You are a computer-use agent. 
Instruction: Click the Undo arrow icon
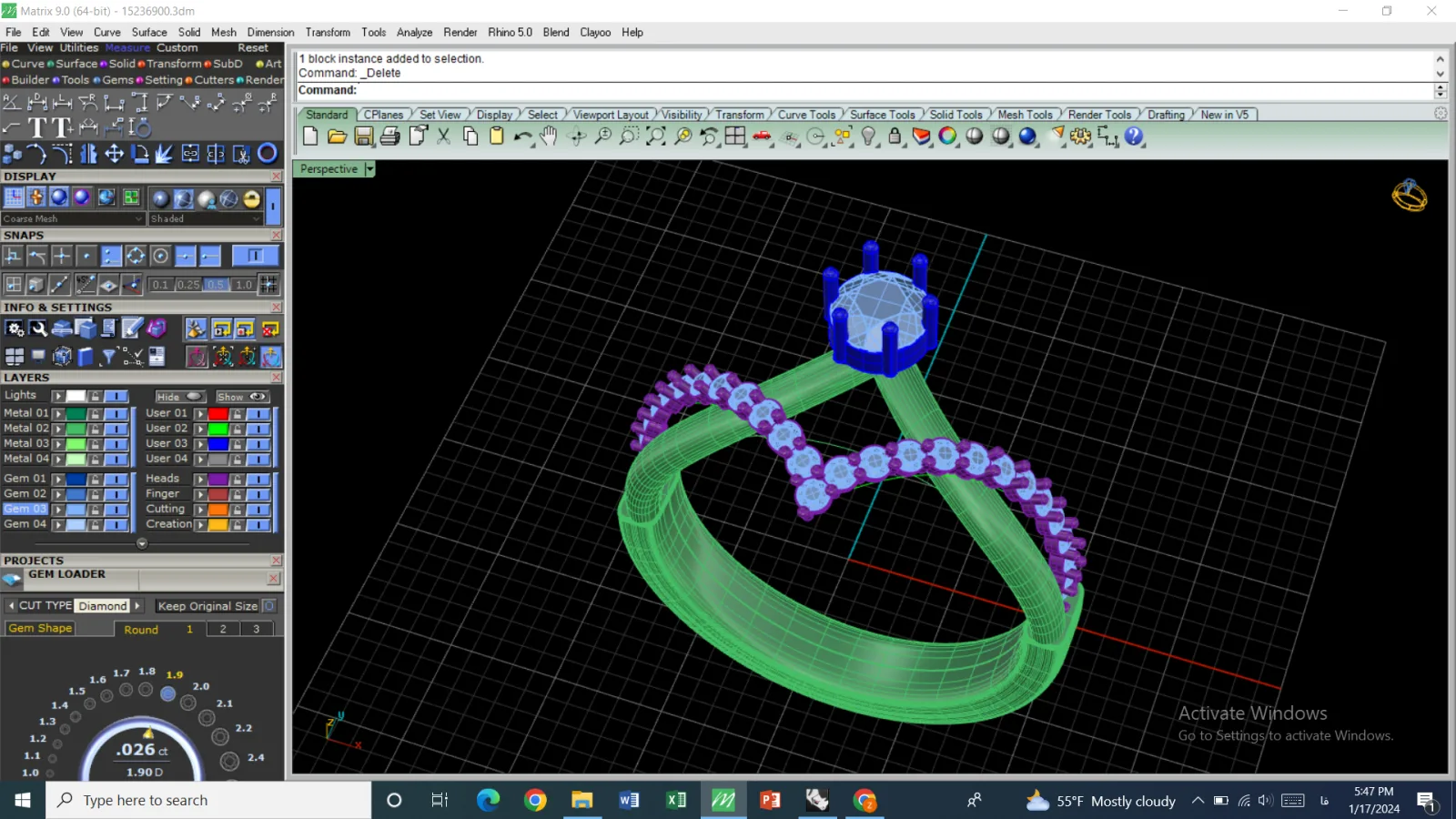pyautogui.click(x=522, y=136)
